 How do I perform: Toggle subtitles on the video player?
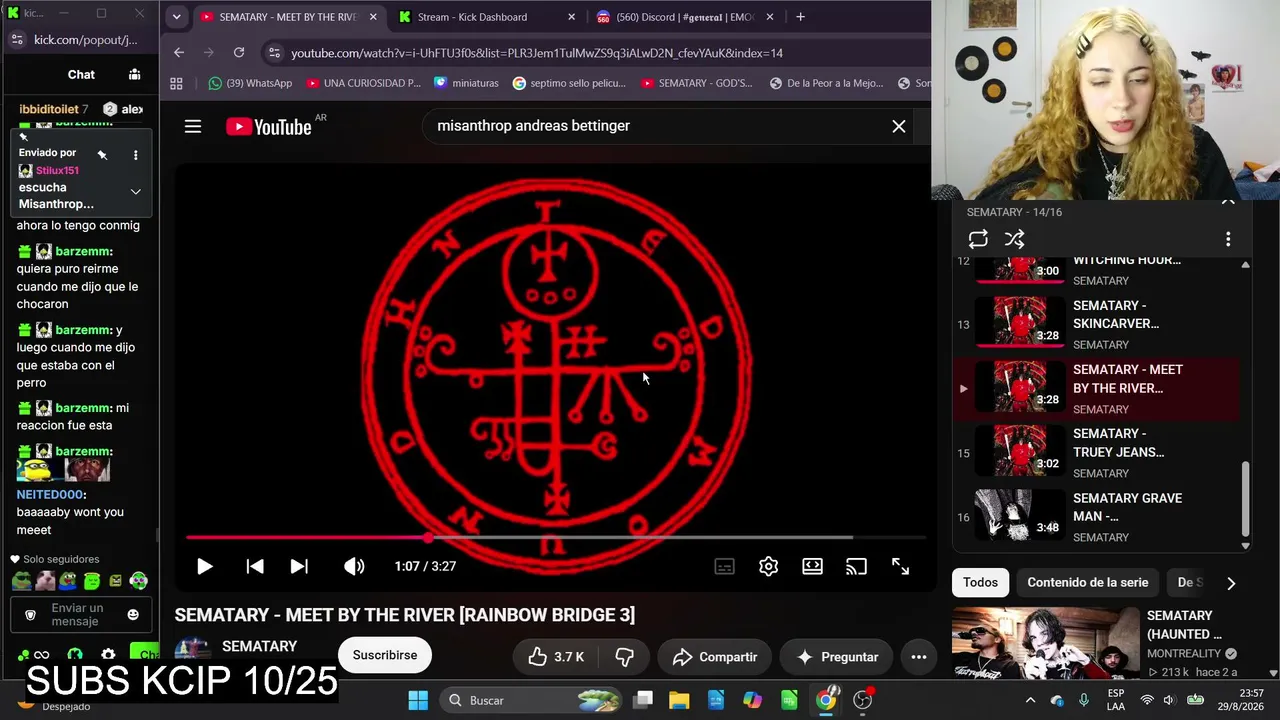coord(725,566)
